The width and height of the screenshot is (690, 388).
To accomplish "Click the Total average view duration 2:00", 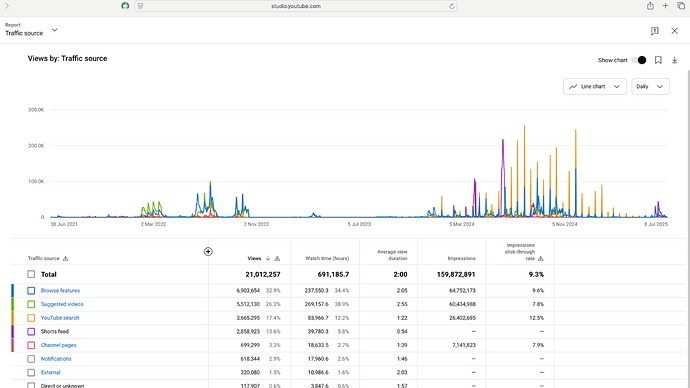I will click(x=400, y=275).
